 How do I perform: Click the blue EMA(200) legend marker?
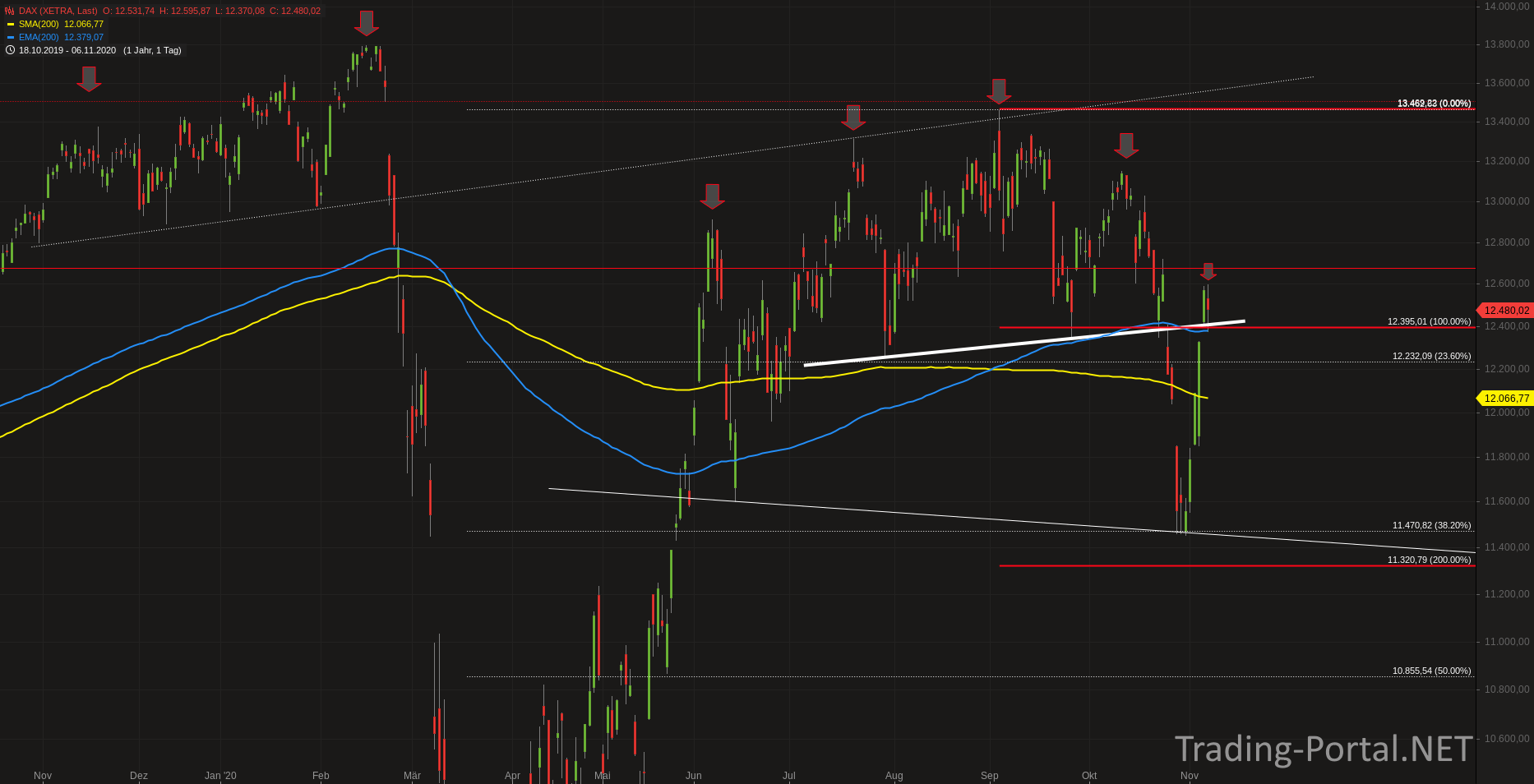(x=11, y=38)
